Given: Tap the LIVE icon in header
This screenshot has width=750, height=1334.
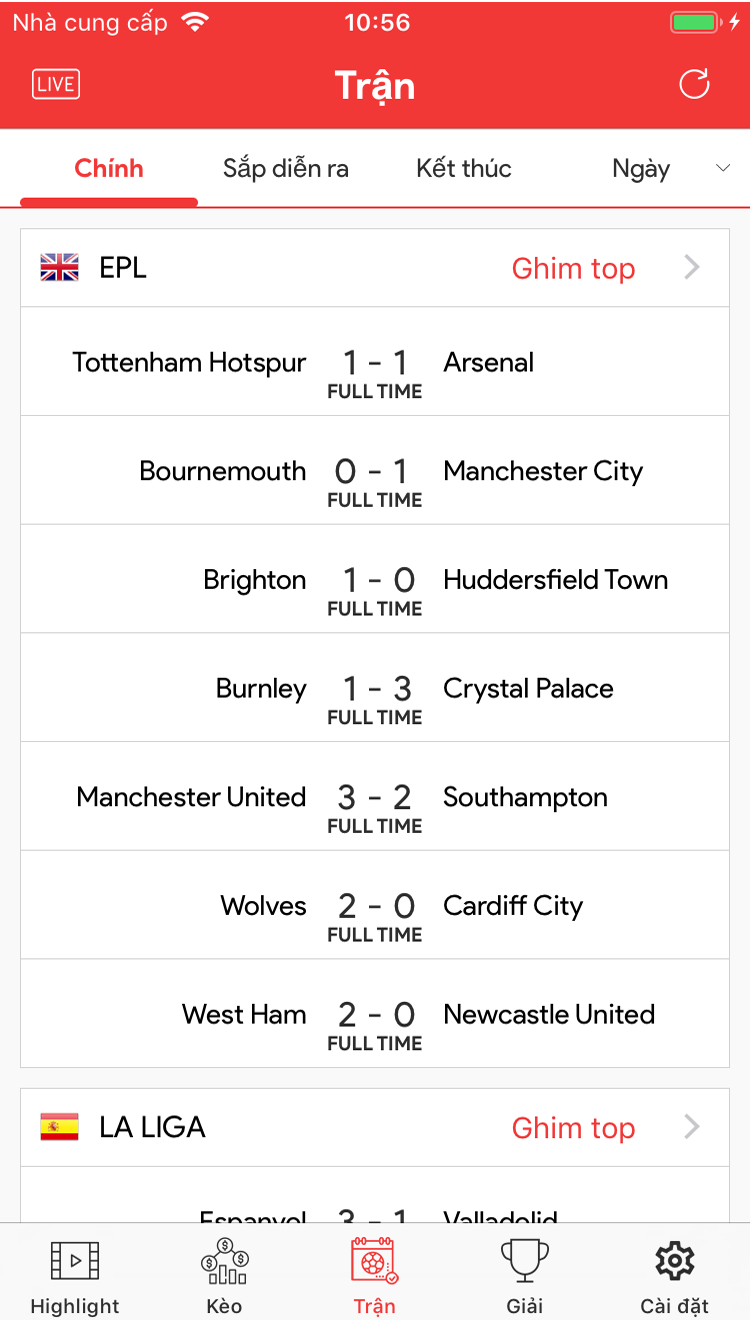Looking at the screenshot, I should [x=56, y=85].
